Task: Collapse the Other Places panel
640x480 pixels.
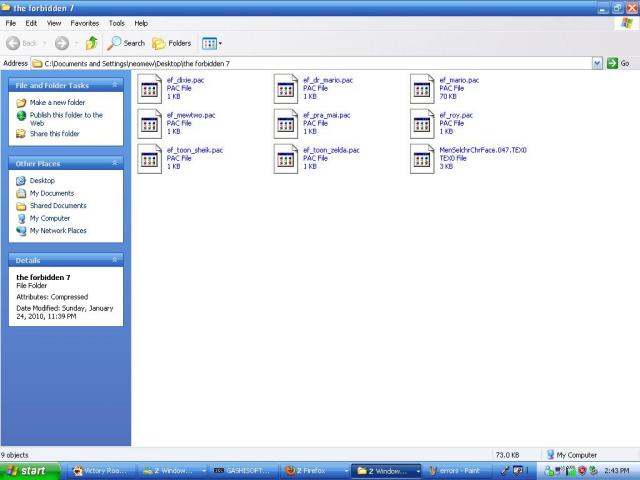Action: tap(115, 163)
